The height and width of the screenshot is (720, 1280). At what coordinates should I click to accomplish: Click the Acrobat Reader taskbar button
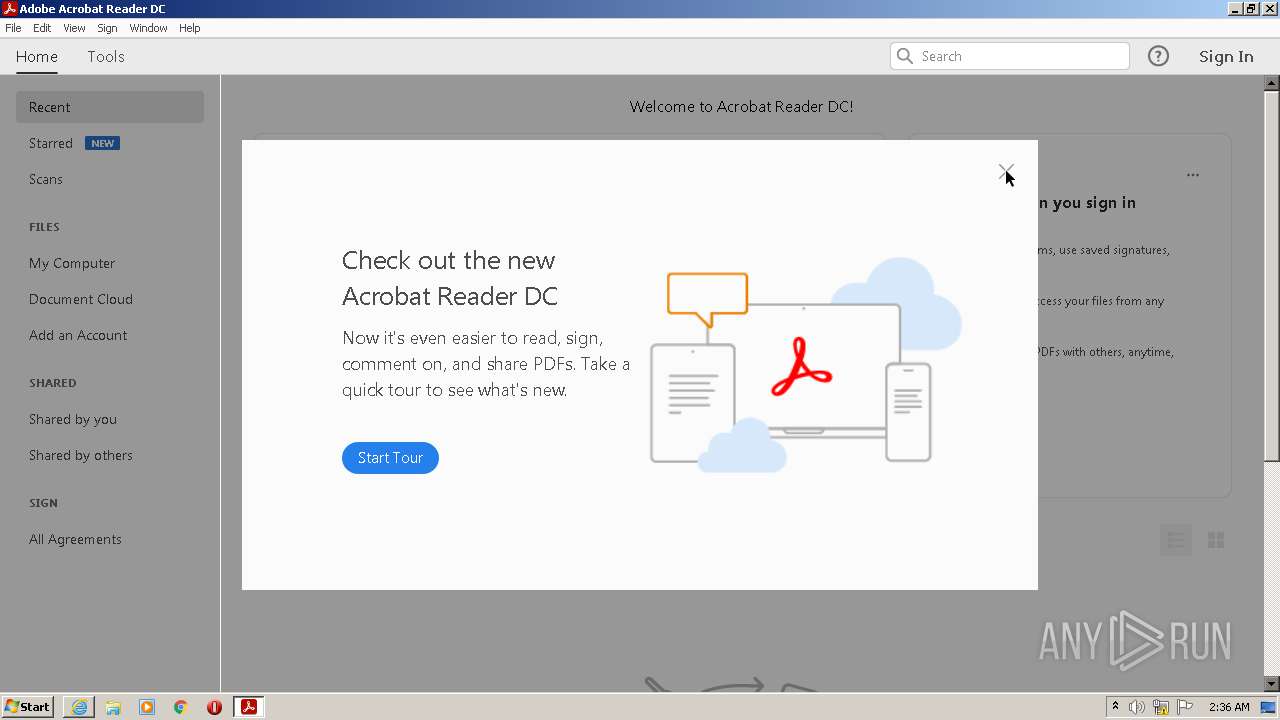(x=249, y=707)
